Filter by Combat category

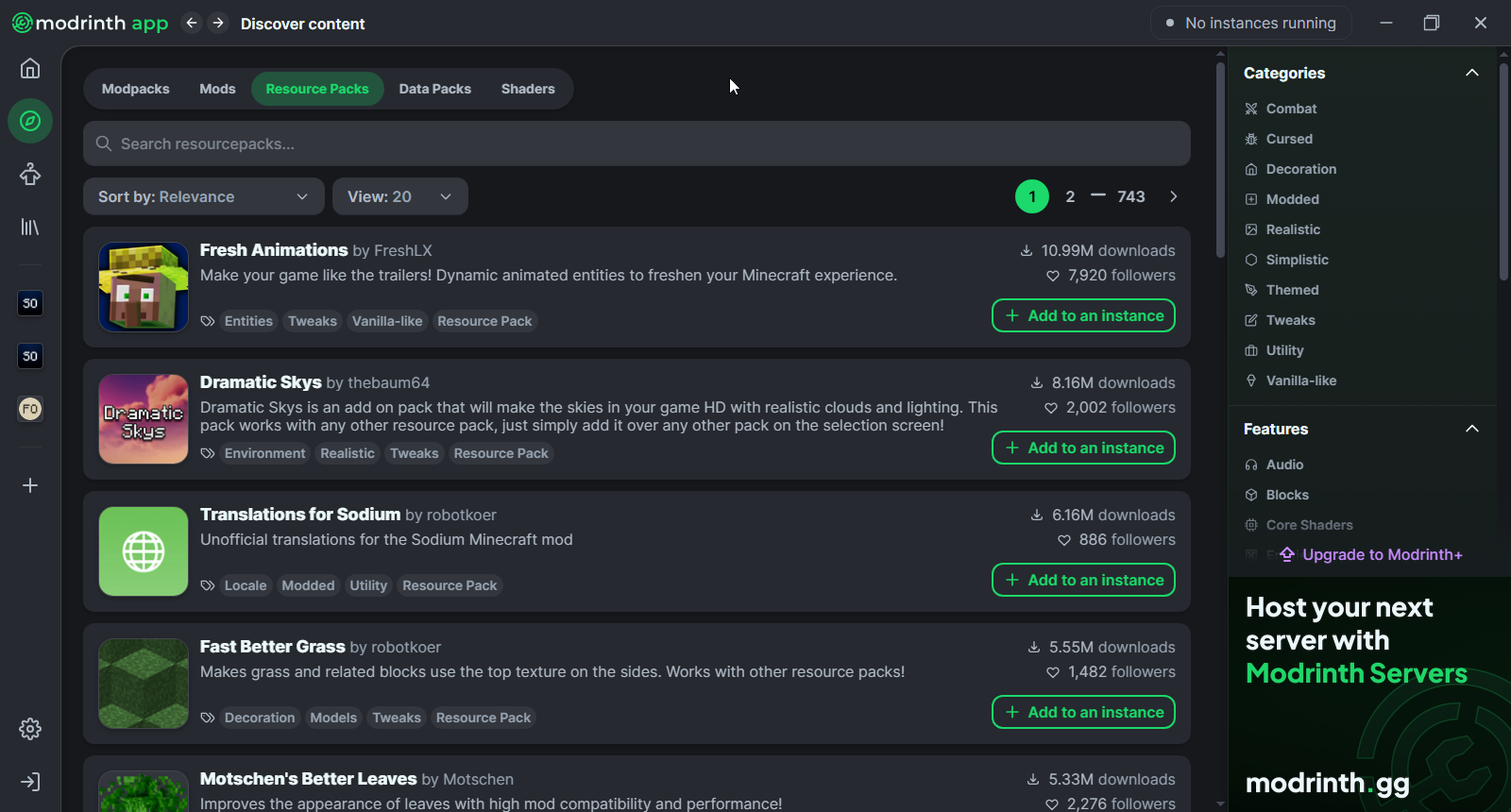tap(1281, 109)
